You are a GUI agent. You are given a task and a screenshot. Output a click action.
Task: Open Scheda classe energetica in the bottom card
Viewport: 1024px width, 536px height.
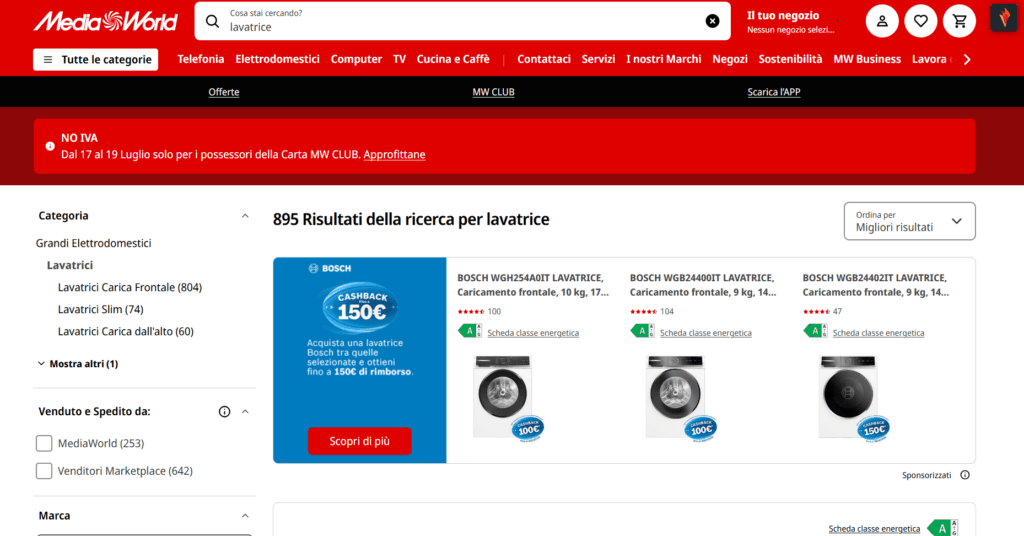click(x=874, y=529)
